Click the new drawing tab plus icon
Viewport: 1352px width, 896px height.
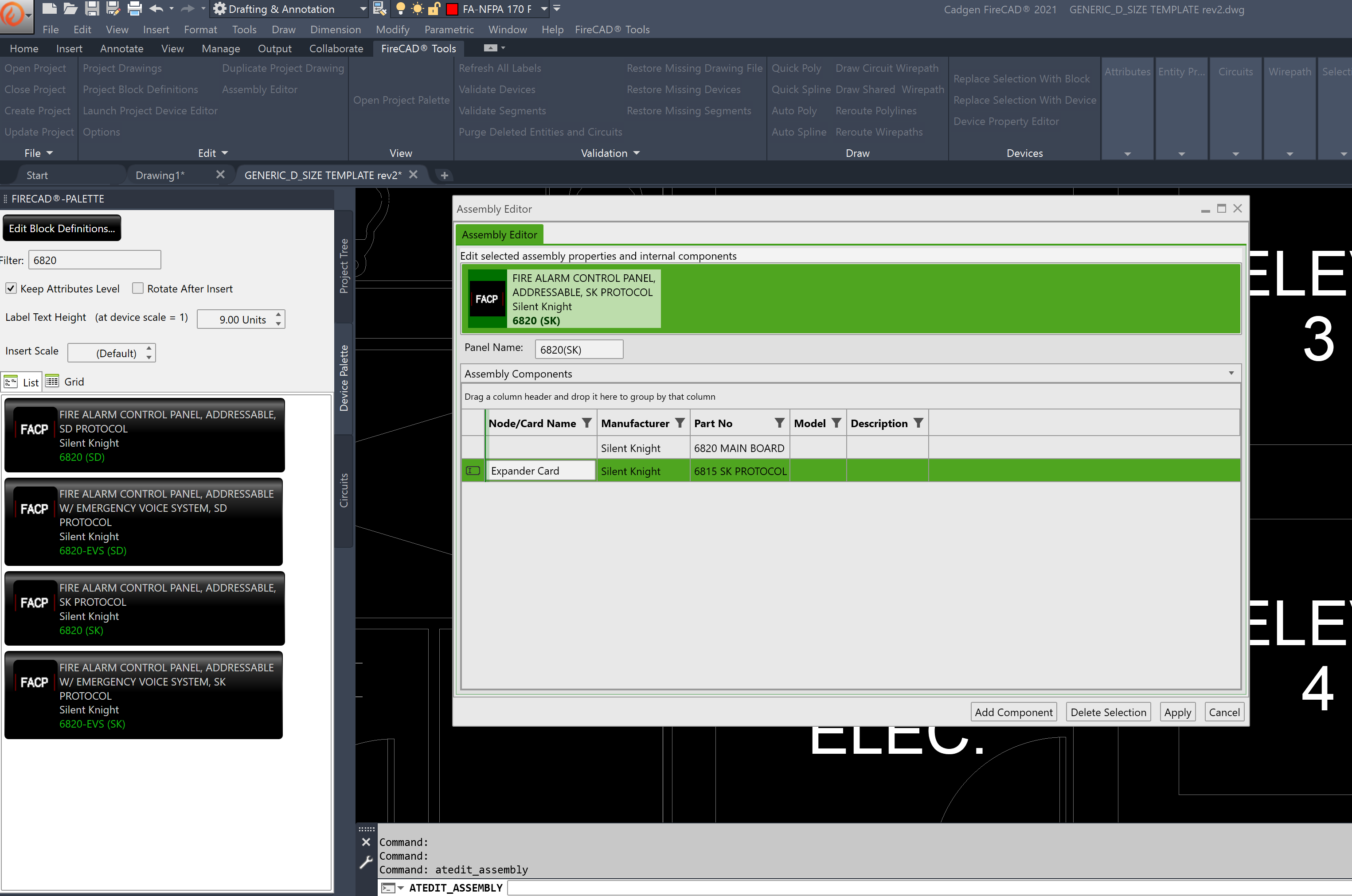click(444, 175)
